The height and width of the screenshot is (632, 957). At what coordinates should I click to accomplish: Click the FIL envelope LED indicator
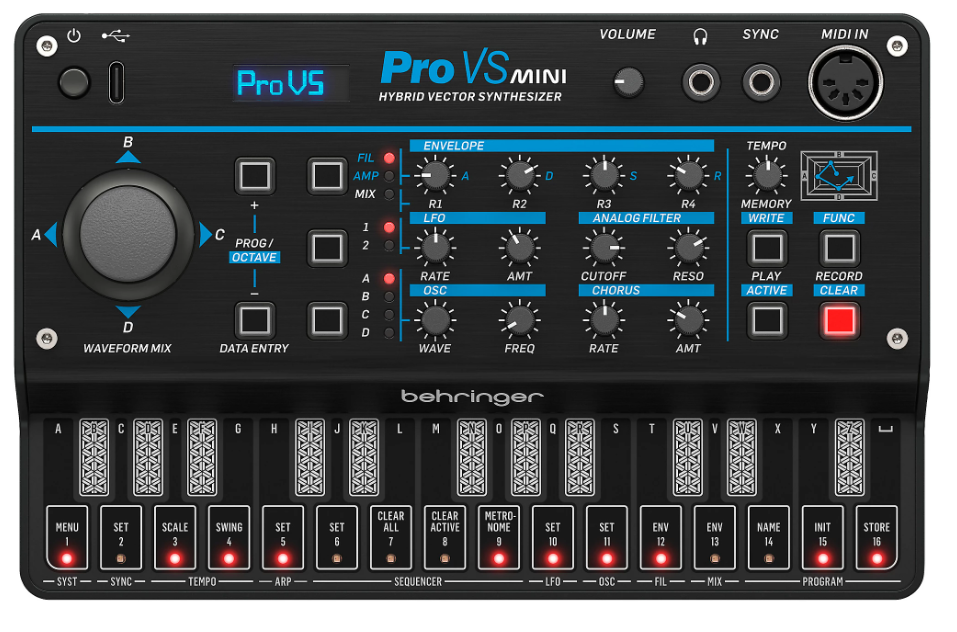click(389, 158)
